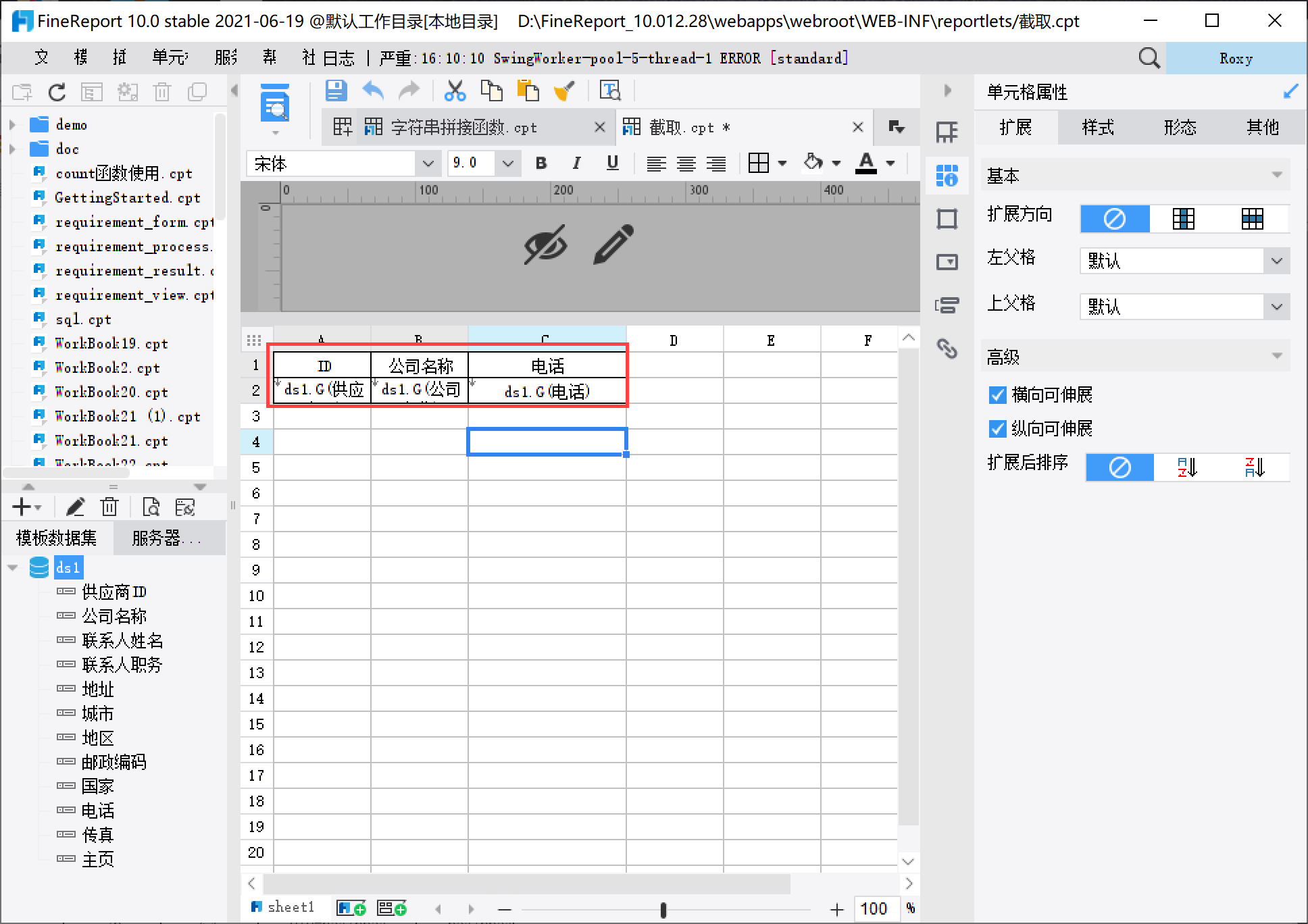Switch to 字符串拼接函数.cpt tab
The height and width of the screenshot is (924, 1308).
[463, 128]
